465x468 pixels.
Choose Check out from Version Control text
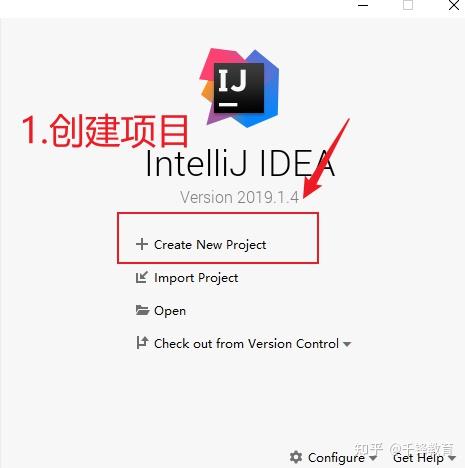[246, 343]
